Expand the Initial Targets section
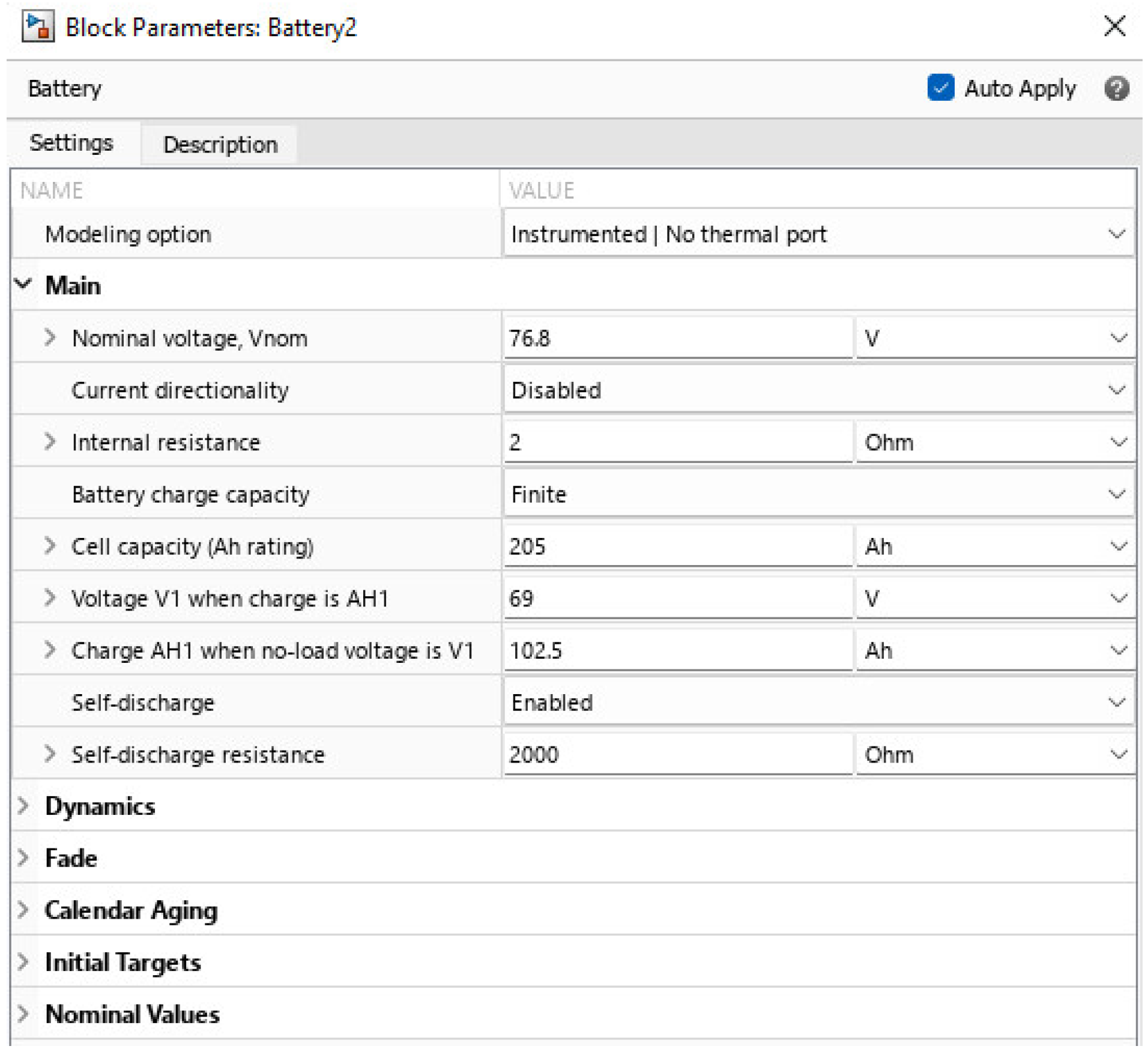 [23, 962]
